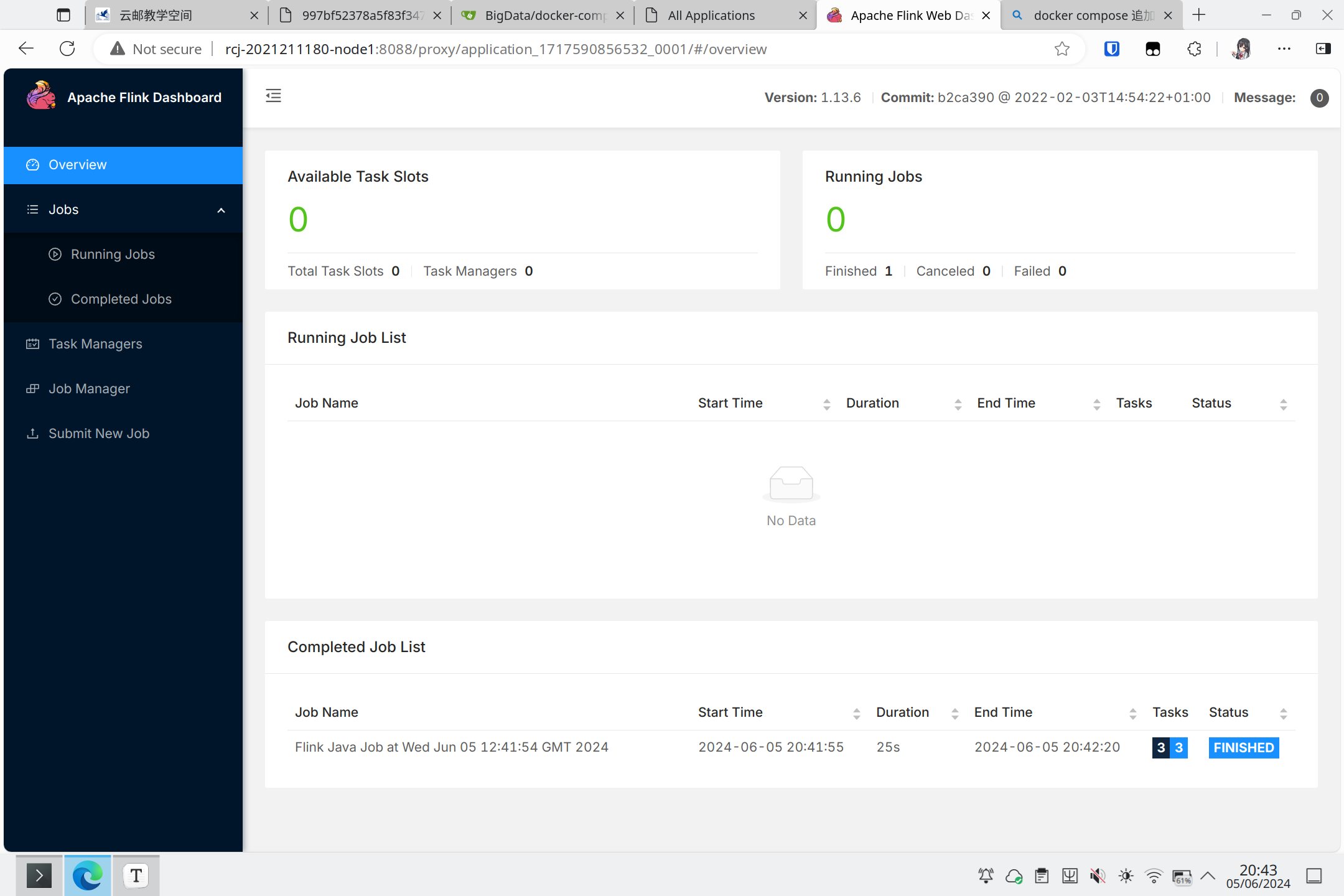Click the battery status tray icon
This screenshot has height=896, width=1344.
[1182, 877]
